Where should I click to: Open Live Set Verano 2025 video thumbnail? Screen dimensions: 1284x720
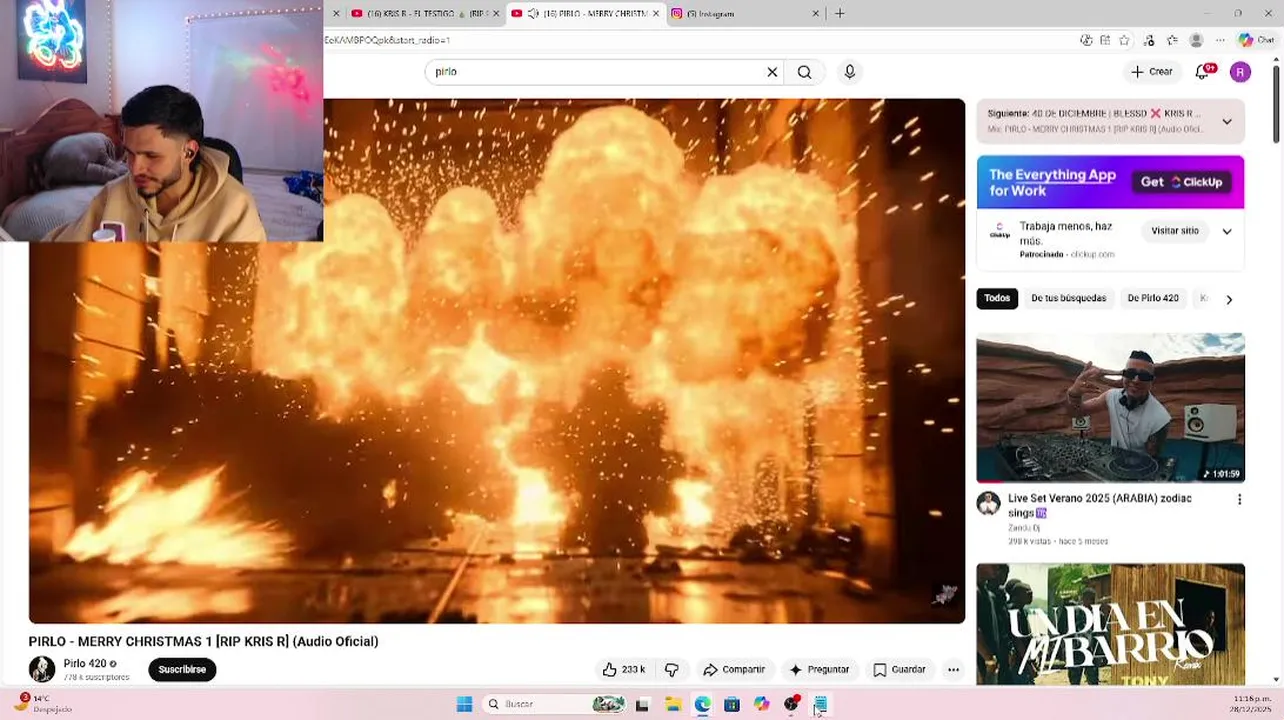1110,408
